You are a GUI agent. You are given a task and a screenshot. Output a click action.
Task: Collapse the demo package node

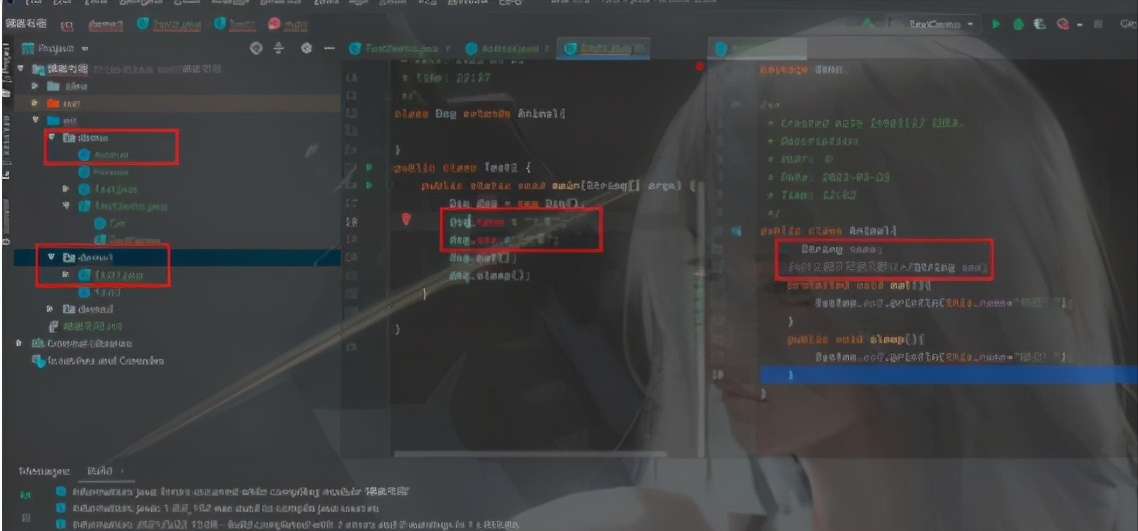pyautogui.click(x=52, y=137)
